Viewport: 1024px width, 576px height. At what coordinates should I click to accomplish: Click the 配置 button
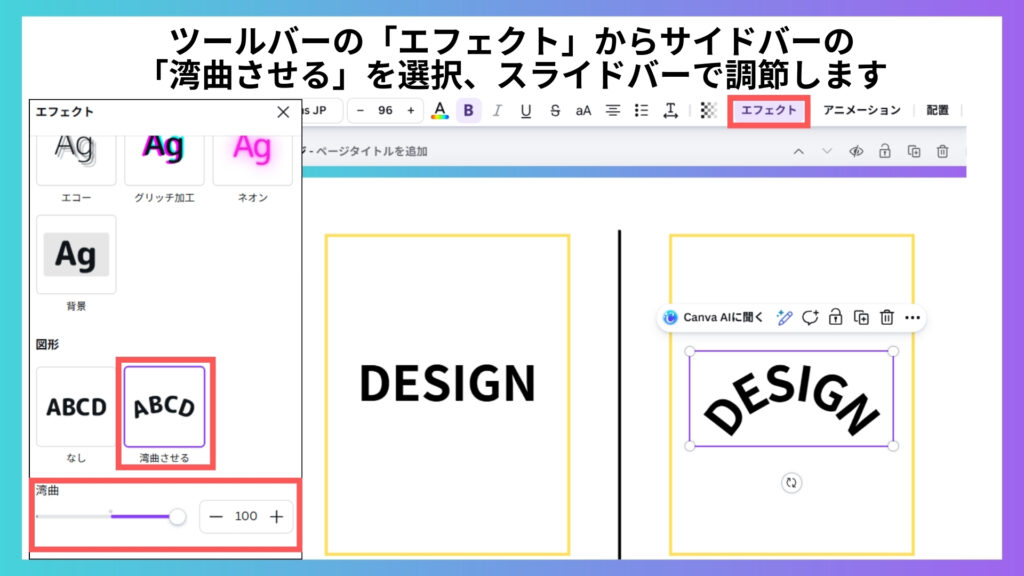pyautogui.click(x=937, y=111)
